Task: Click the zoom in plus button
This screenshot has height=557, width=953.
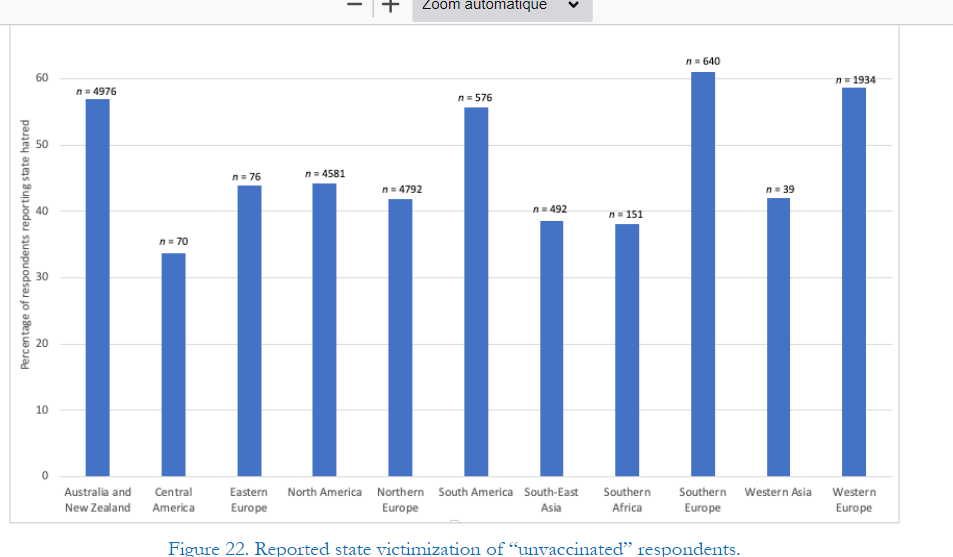Action: coord(390,5)
